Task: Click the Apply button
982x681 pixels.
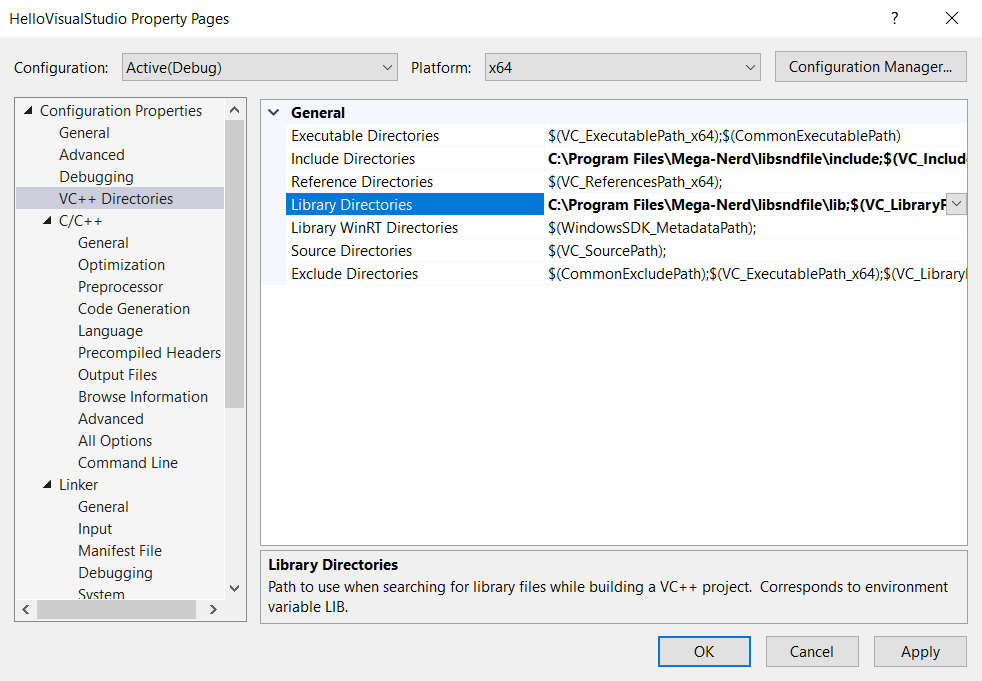Action: [920, 652]
